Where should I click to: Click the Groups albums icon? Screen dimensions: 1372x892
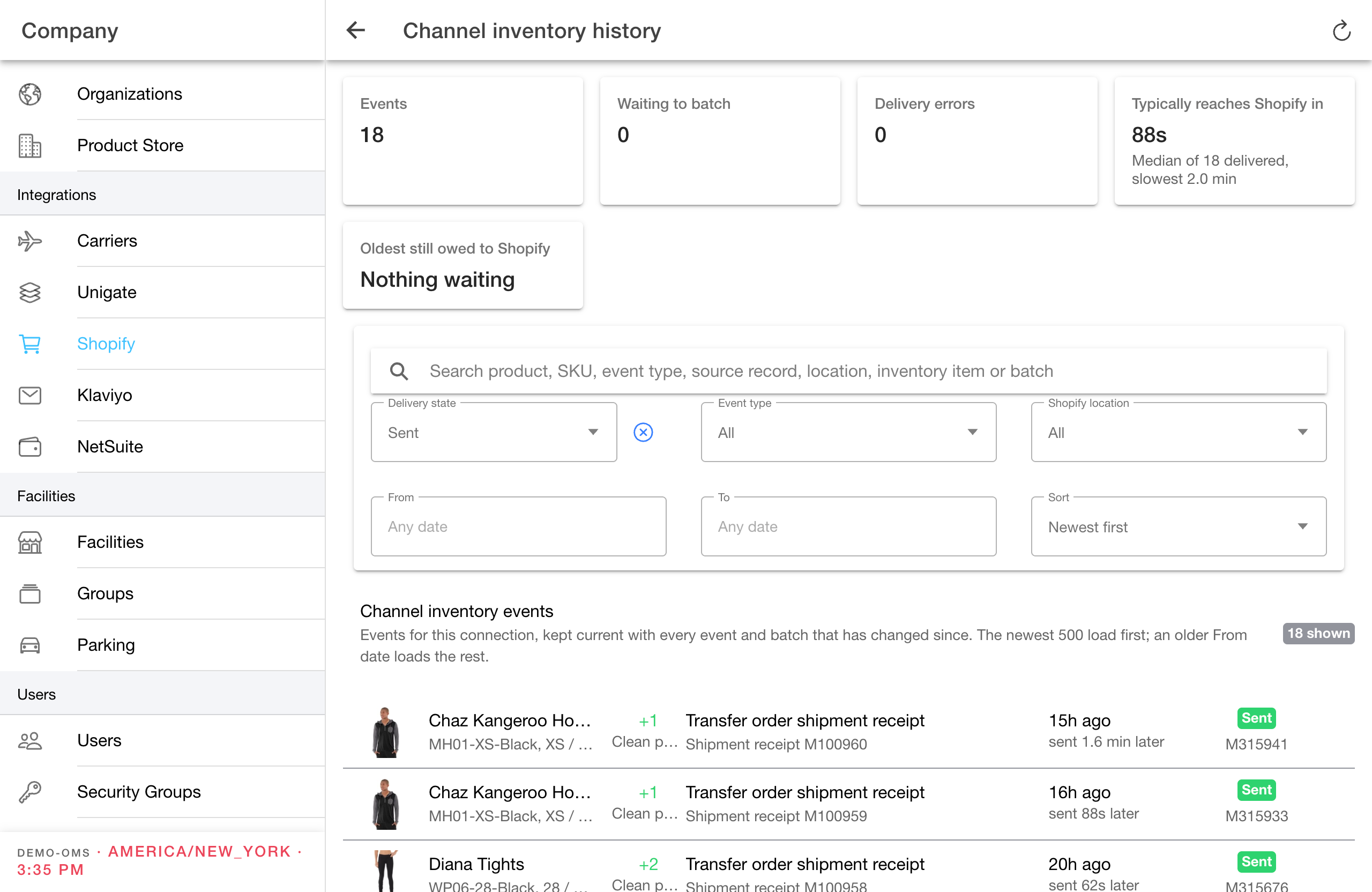click(x=30, y=593)
